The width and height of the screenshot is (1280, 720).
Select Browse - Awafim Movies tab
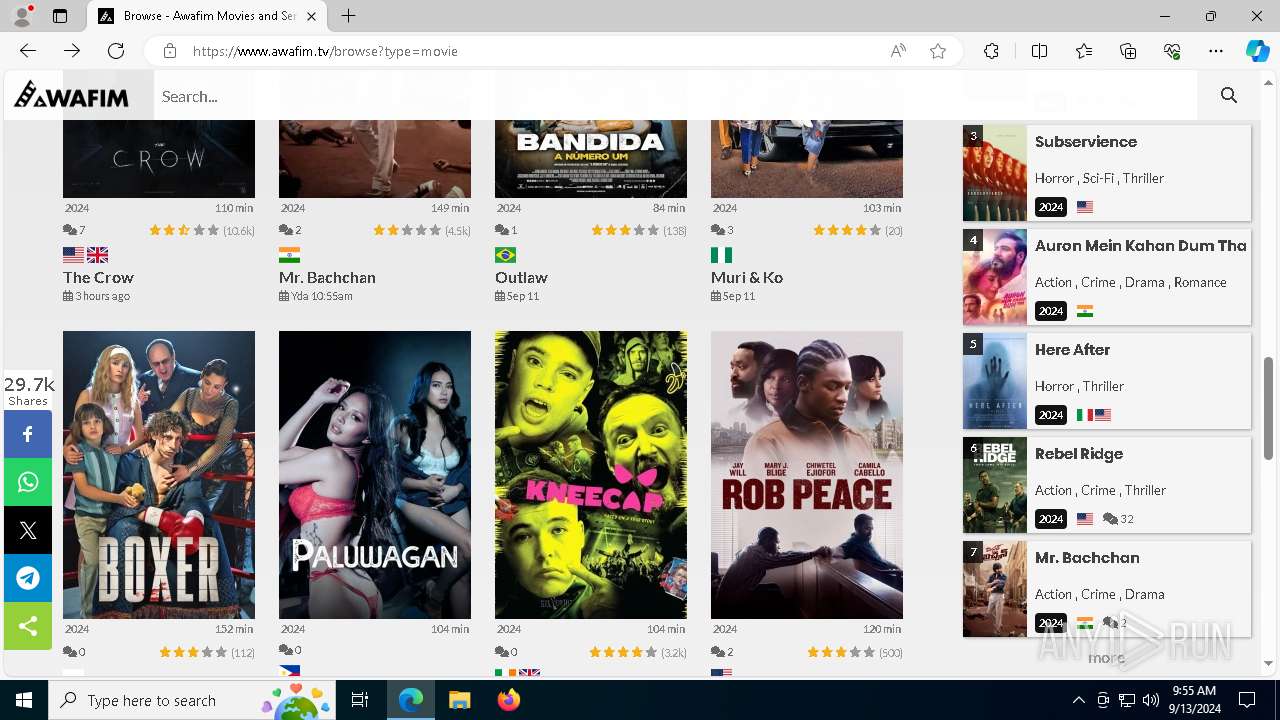click(207, 16)
